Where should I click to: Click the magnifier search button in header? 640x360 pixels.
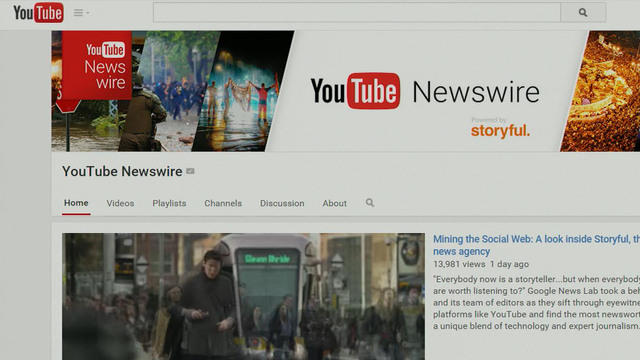click(583, 13)
